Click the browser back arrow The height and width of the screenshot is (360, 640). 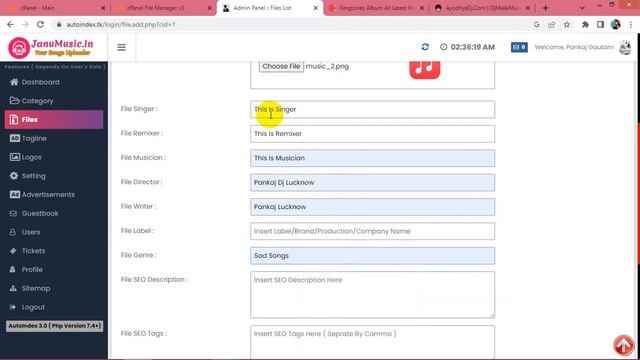coord(11,24)
